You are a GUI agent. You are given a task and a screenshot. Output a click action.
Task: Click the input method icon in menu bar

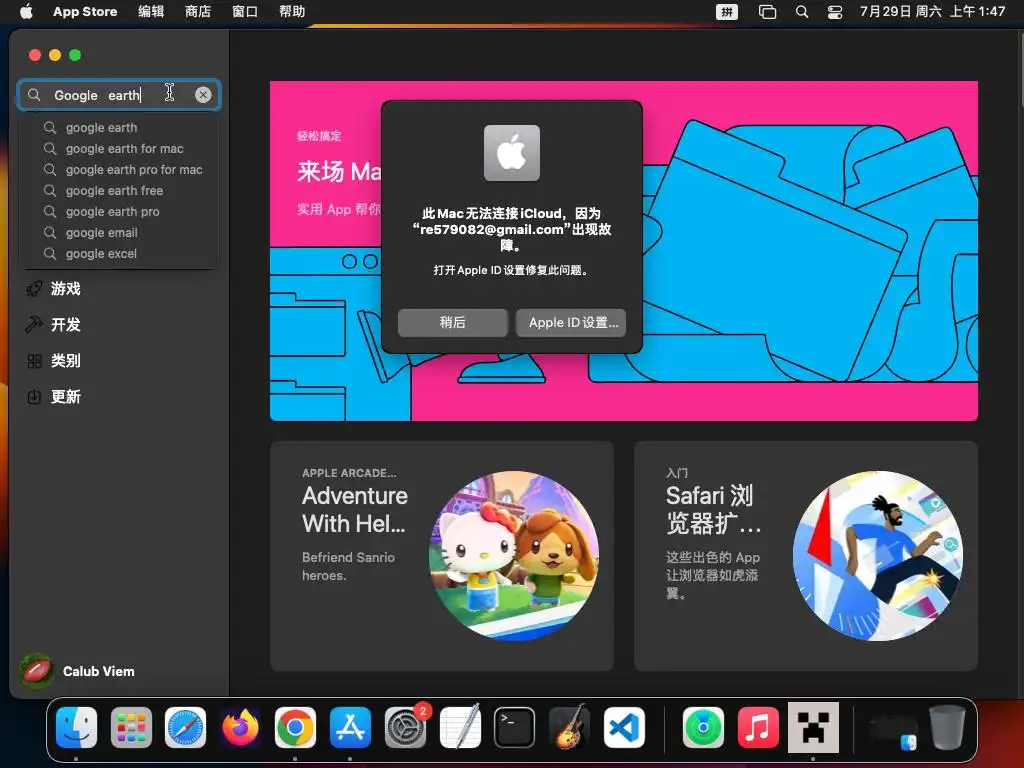(727, 11)
